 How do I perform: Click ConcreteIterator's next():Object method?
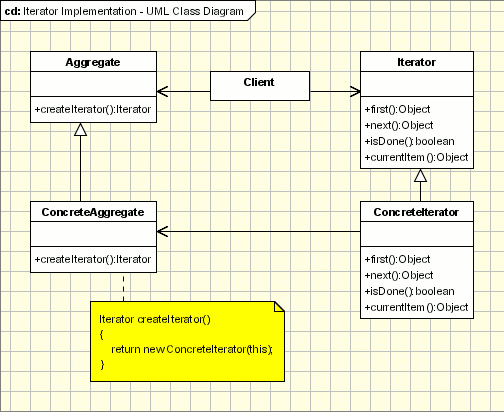399,275
